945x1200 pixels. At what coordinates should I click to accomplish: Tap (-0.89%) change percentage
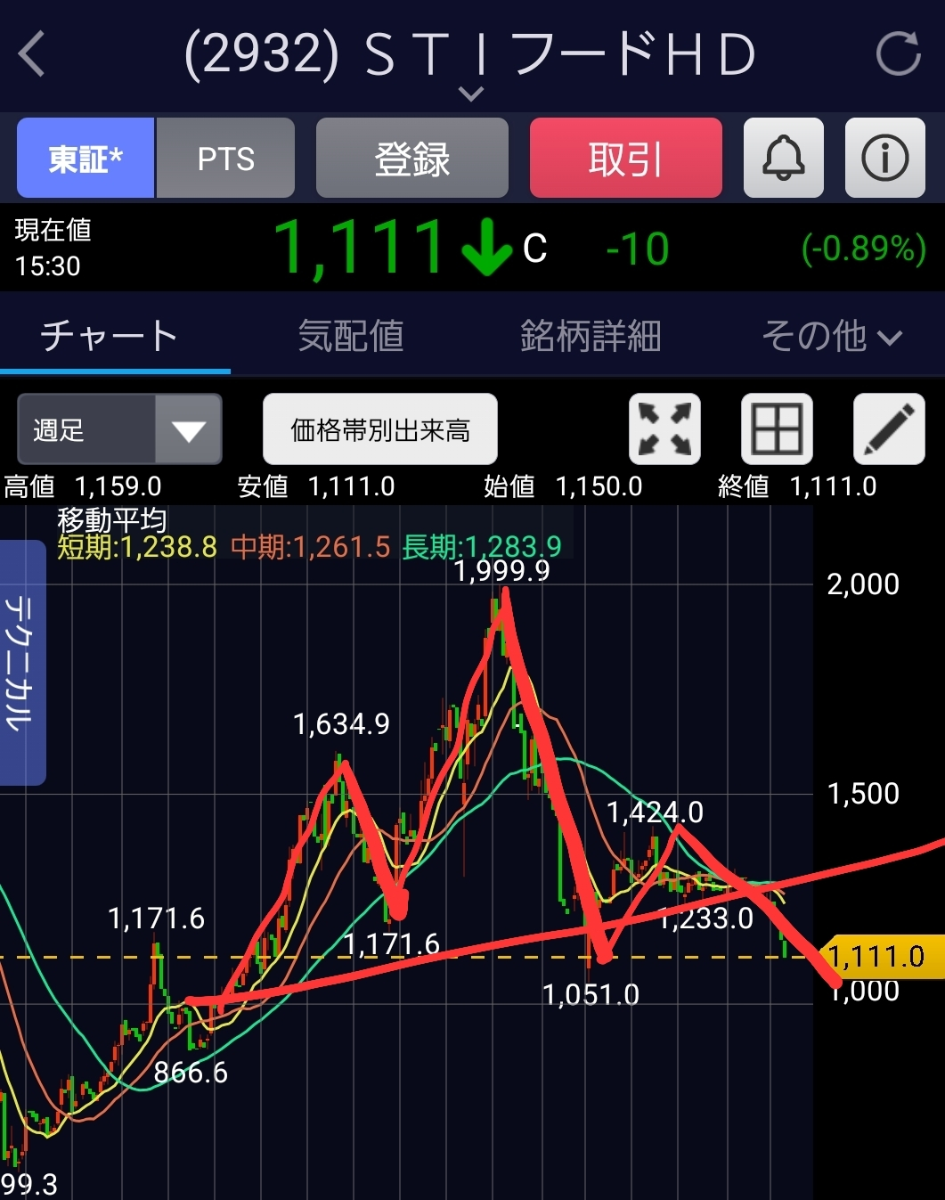coord(864,248)
